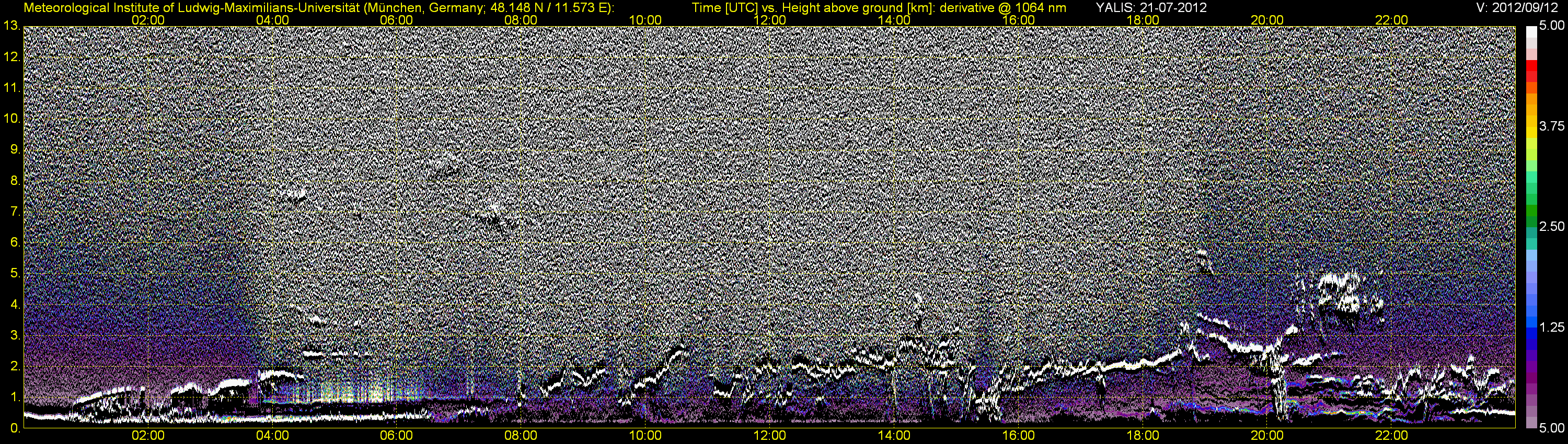Screen dimensions: 1568x444
Task: Click 22:00 on the upper time axis
Action: 1391,20
